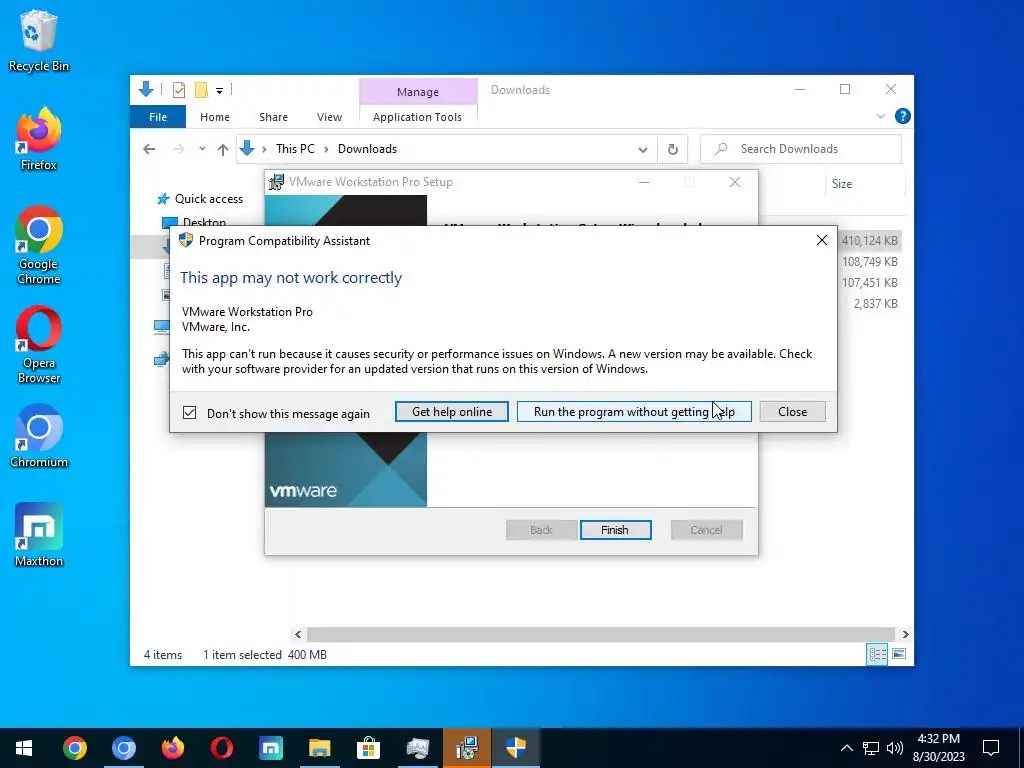Click in the Search Downloads field
Screen dimensions: 1024x768
[x=801, y=149]
